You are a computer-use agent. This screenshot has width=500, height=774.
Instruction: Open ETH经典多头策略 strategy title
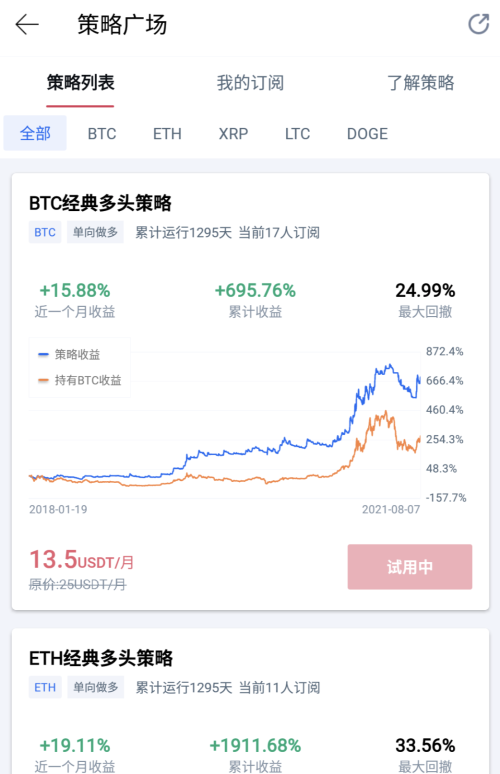101,658
